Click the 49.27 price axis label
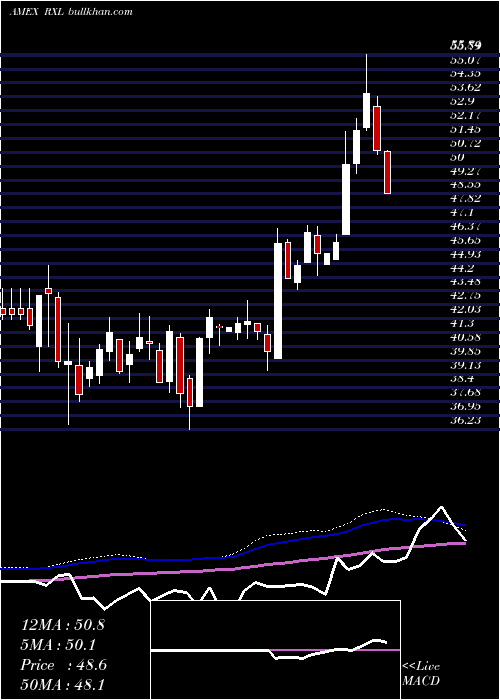Image resolution: width=500 pixels, height=700 pixels. pos(464,171)
